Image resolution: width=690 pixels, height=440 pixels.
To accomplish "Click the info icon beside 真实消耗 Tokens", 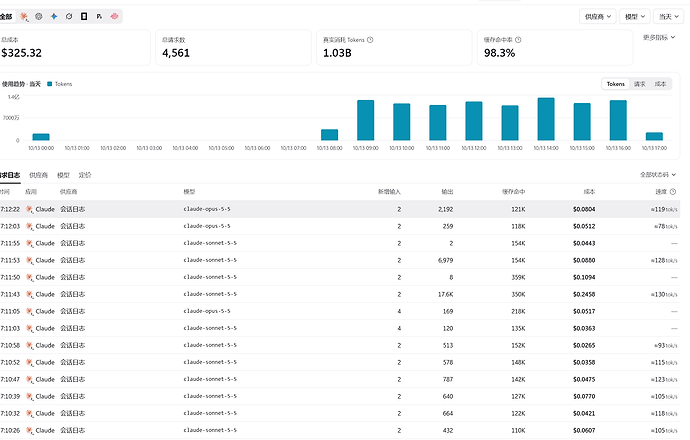I will click(x=370, y=40).
